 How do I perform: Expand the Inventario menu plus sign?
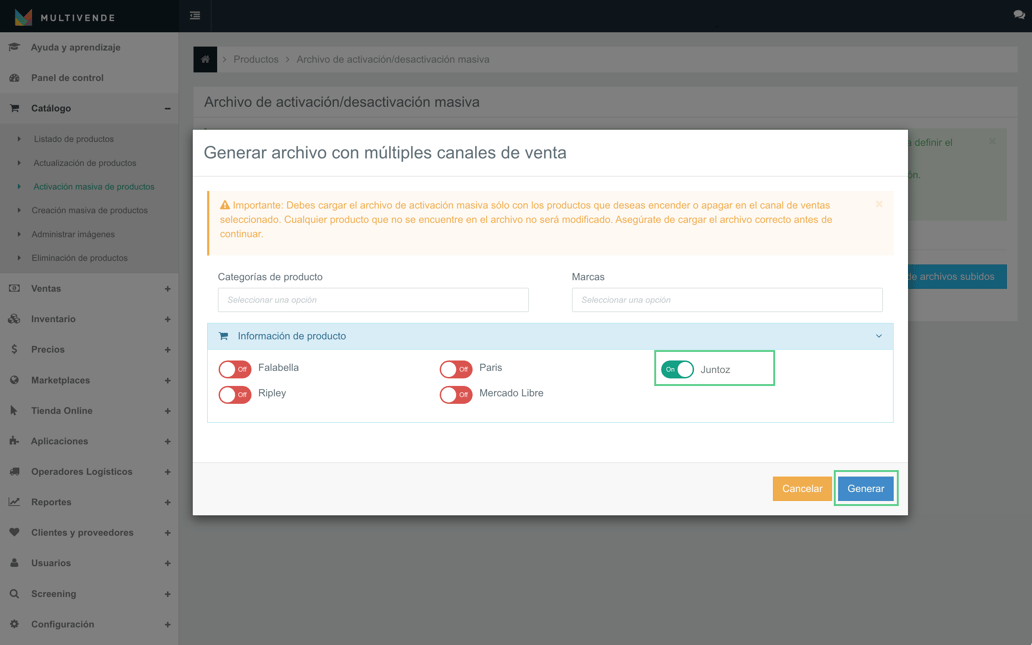coord(167,319)
